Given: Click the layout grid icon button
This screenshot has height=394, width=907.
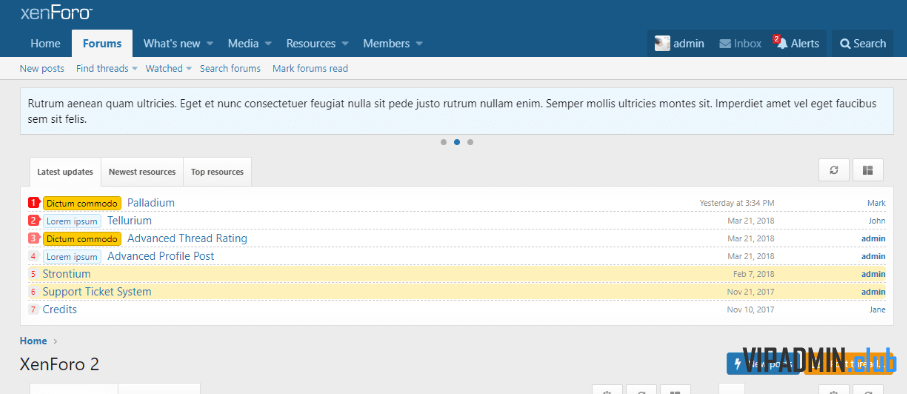Looking at the screenshot, I should point(867,171).
